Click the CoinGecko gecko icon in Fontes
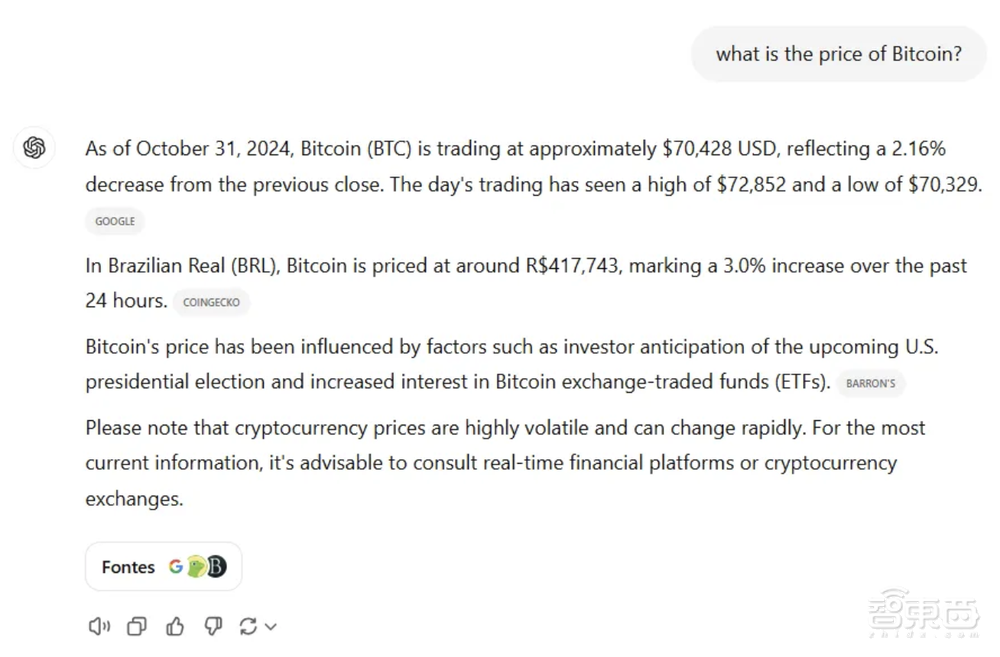This screenshot has height=657, width=1000. [x=196, y=567]
